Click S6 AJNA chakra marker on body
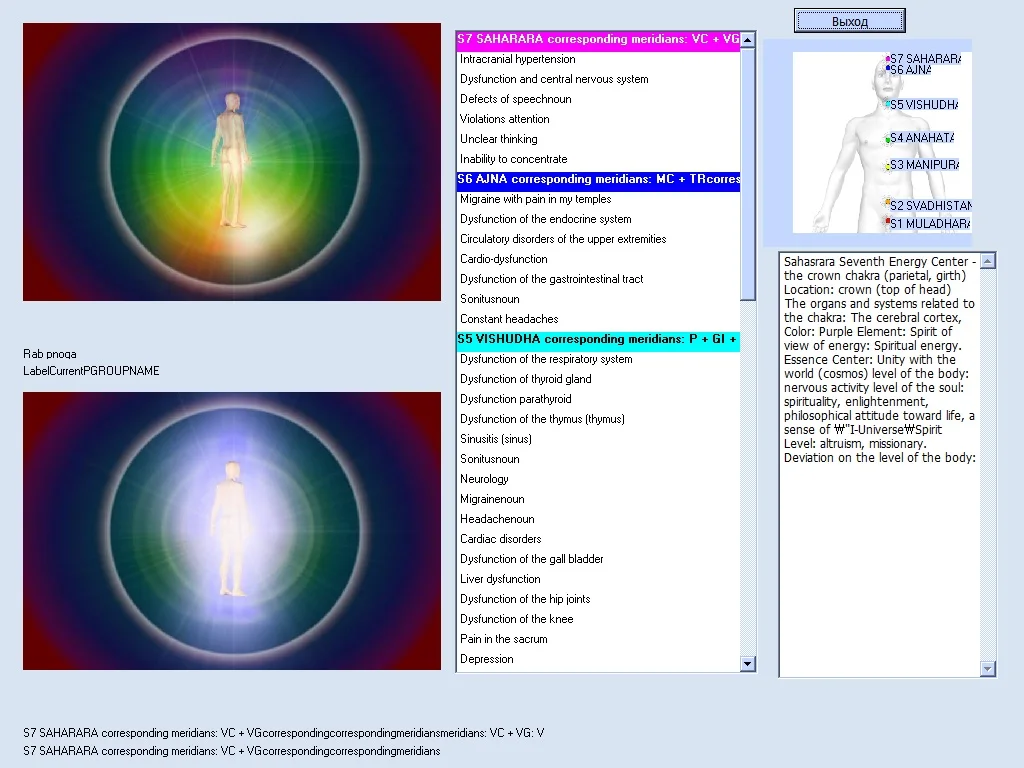 coord(888,69)
